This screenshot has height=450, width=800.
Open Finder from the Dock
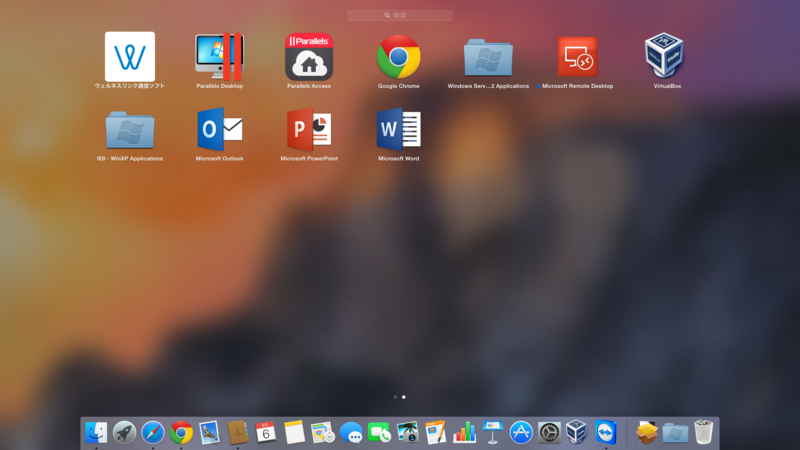96,433
